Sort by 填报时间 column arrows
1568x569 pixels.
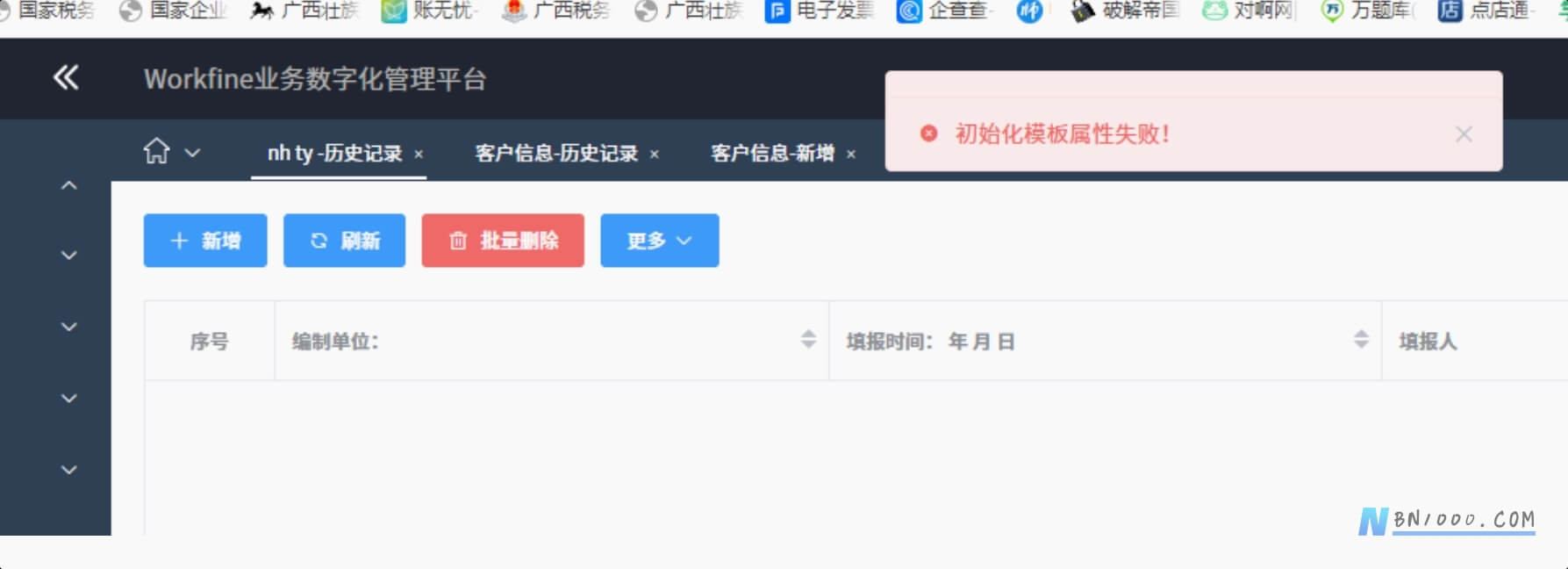pyautogui.click(x=1361, y=340)
